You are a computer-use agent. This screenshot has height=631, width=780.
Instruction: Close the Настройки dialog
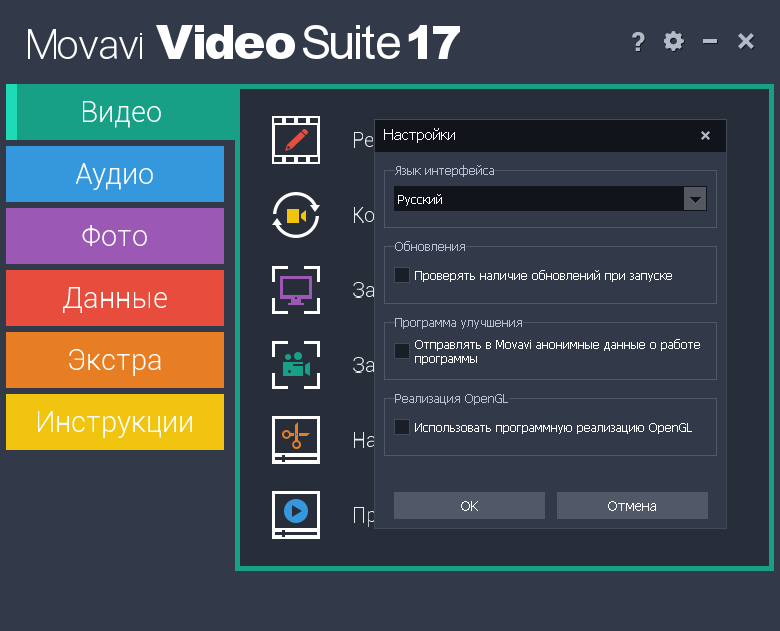705,135
